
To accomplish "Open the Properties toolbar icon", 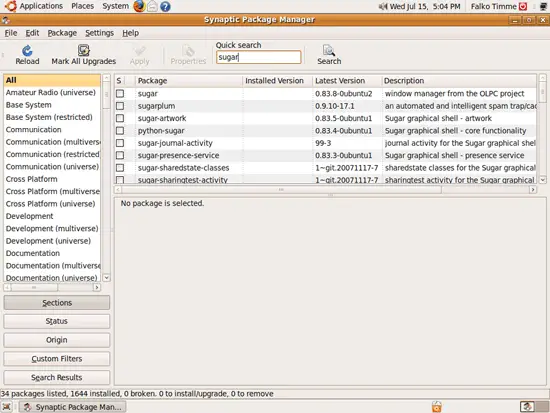I will tap(188, 51).
